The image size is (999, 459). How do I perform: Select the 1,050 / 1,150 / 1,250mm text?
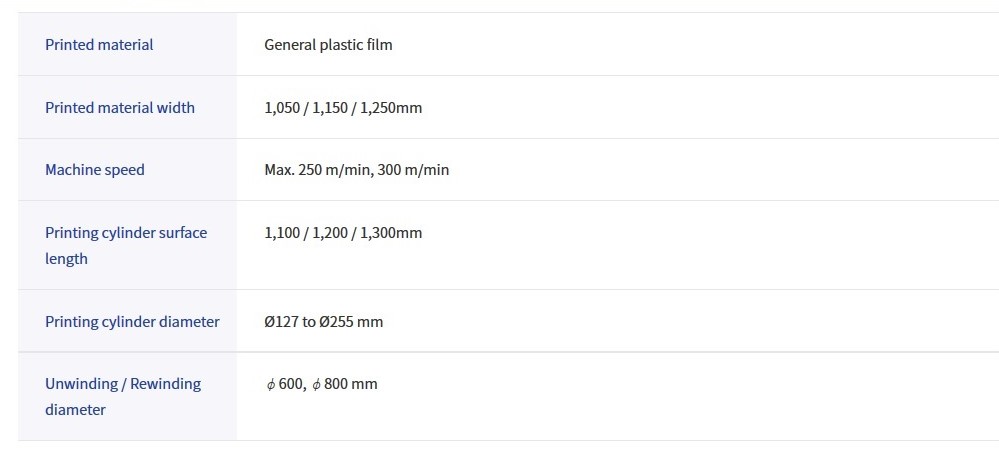pos(343,107)
